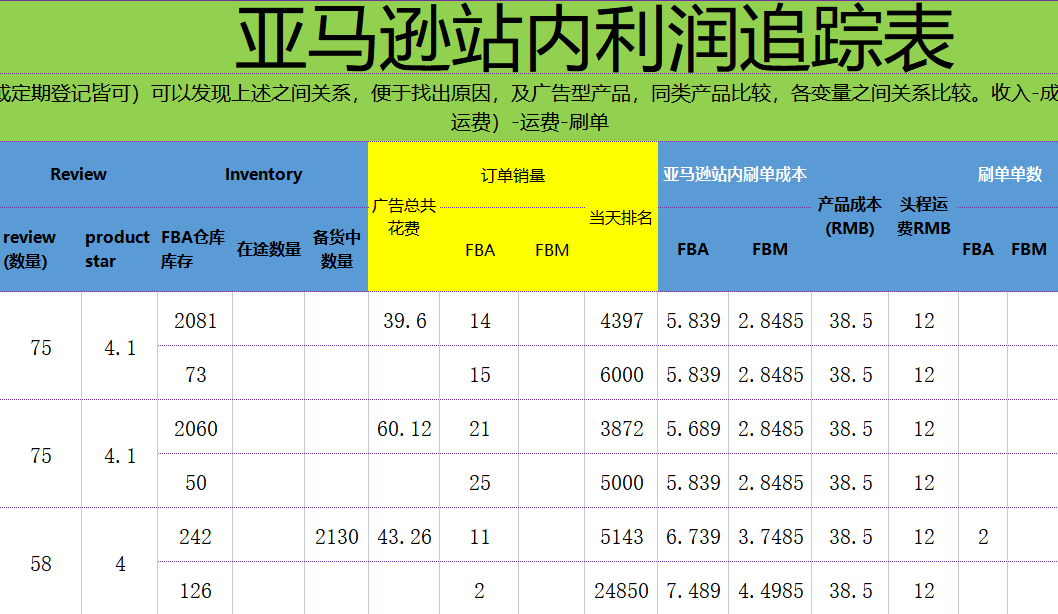Select inventory cell 242
This screenshot has width=1058, height=614.
pos(196,536)
